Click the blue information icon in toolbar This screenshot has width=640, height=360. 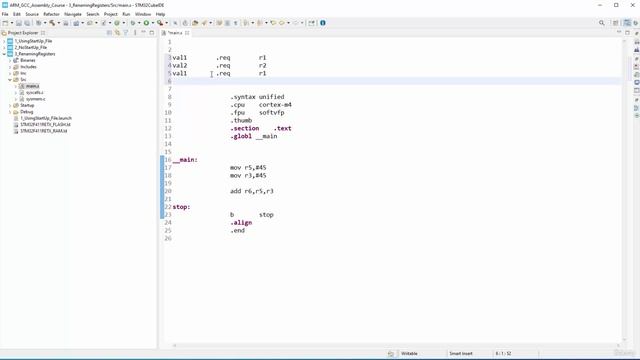click(x=323, y=23)
